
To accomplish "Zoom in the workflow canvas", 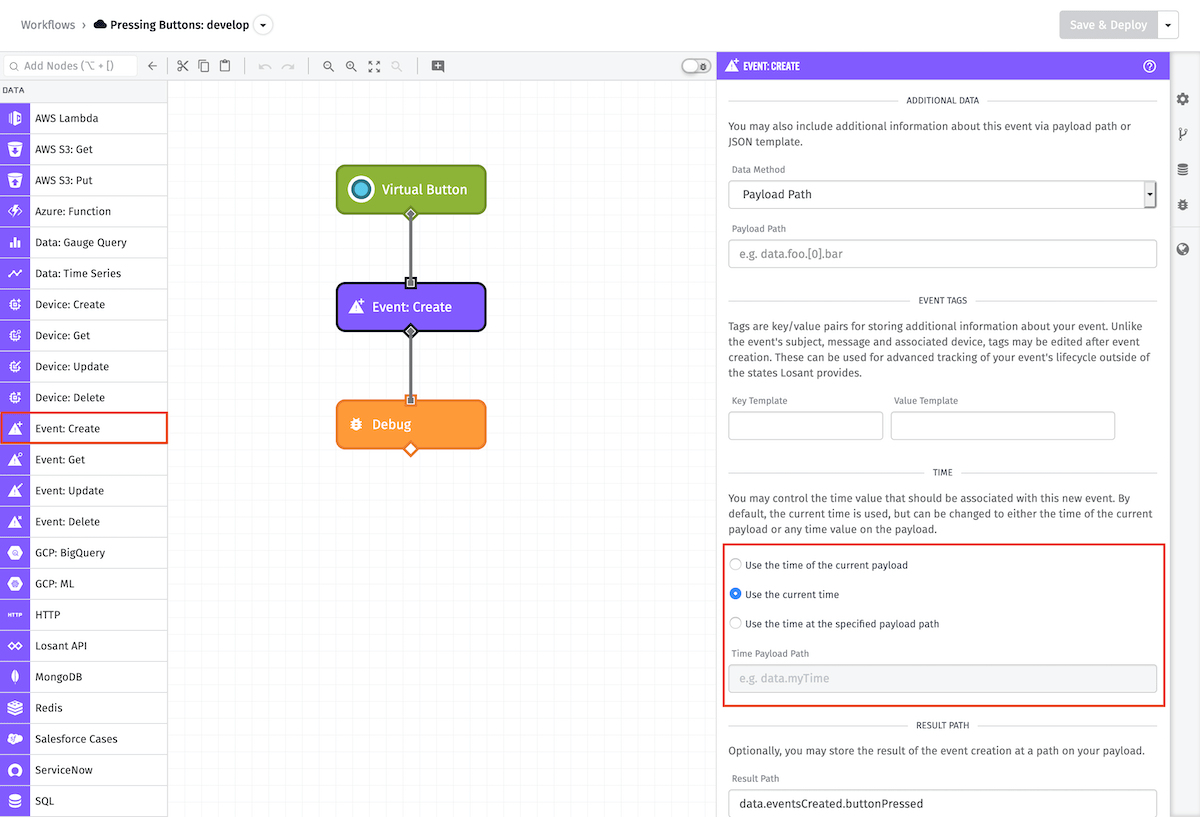I will 351,66.
